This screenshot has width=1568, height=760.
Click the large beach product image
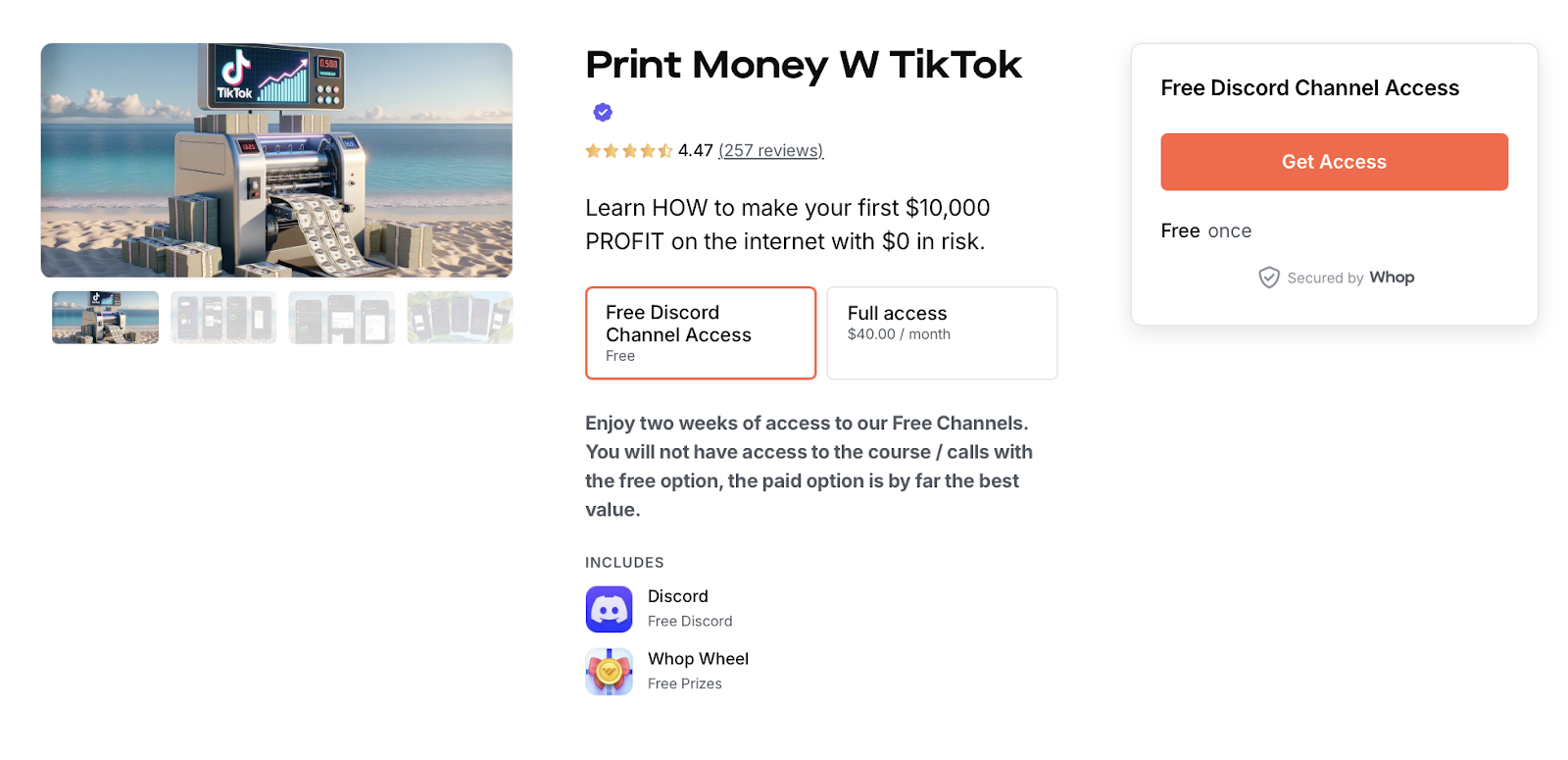(x=275, y=160)
